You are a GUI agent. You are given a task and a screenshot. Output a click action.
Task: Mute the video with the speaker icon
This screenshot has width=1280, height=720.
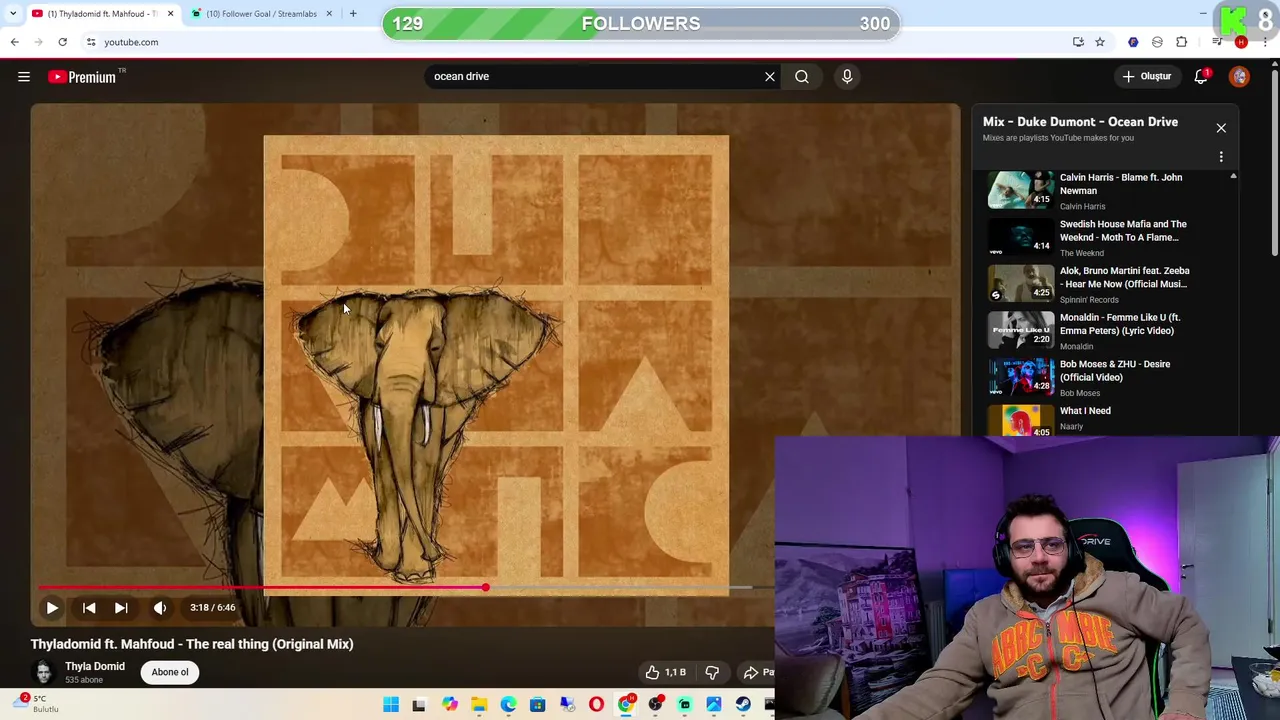tap(160, 608)
